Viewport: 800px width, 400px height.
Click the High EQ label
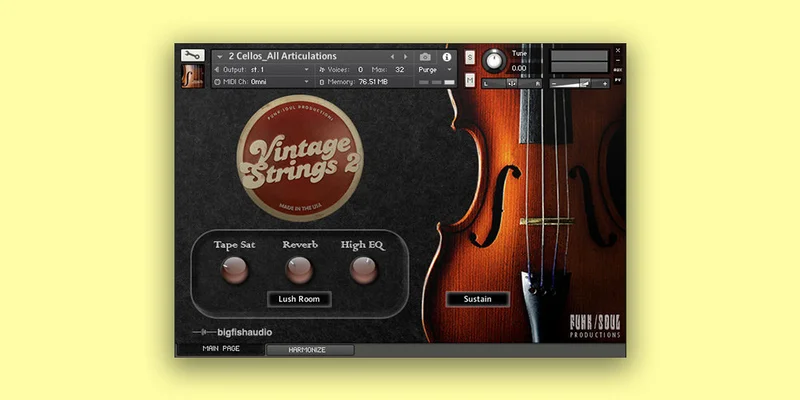tap(363, 245)
